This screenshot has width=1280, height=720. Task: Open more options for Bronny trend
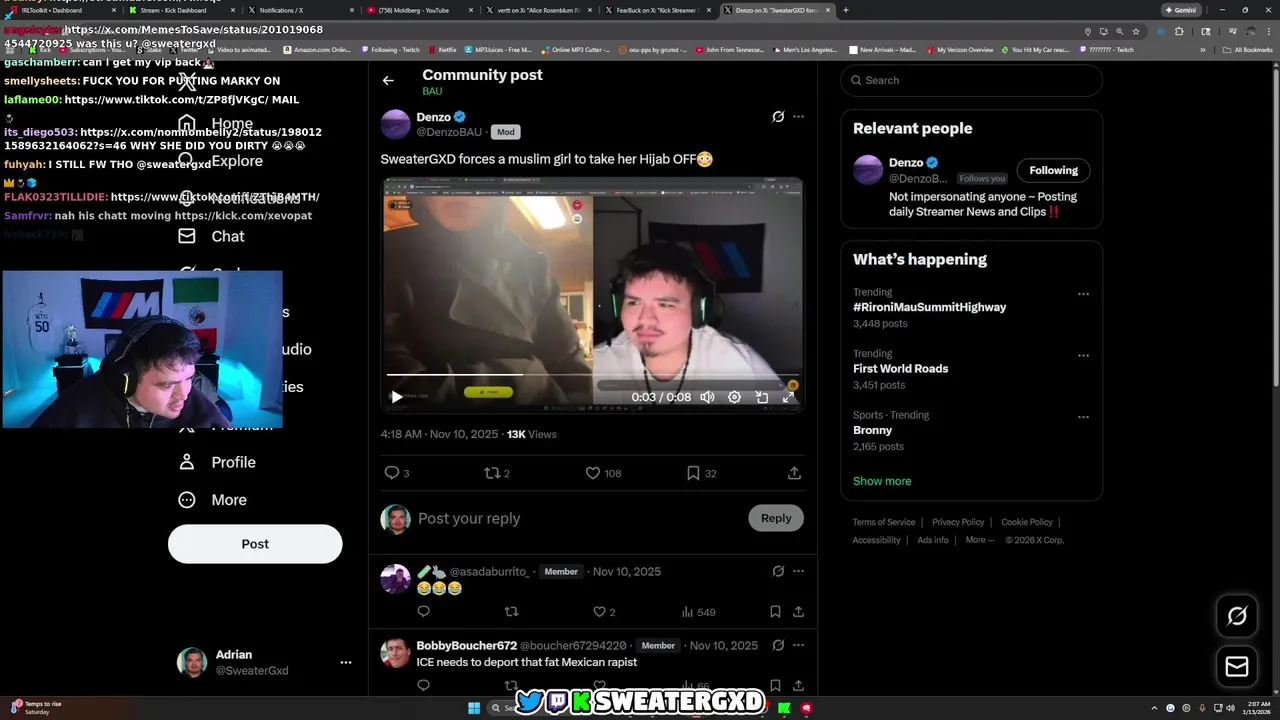point(1083,417)
